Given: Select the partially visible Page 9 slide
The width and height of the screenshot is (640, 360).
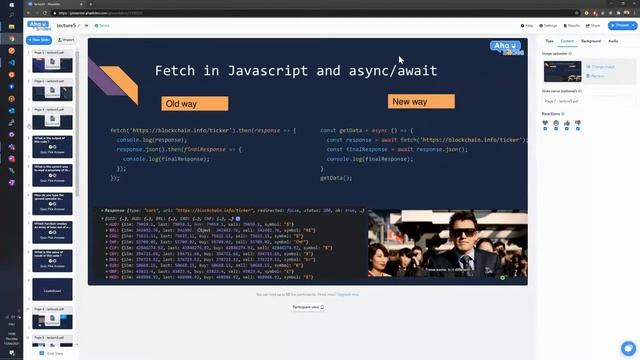Looking at the screenshot, I should point(52,341).
